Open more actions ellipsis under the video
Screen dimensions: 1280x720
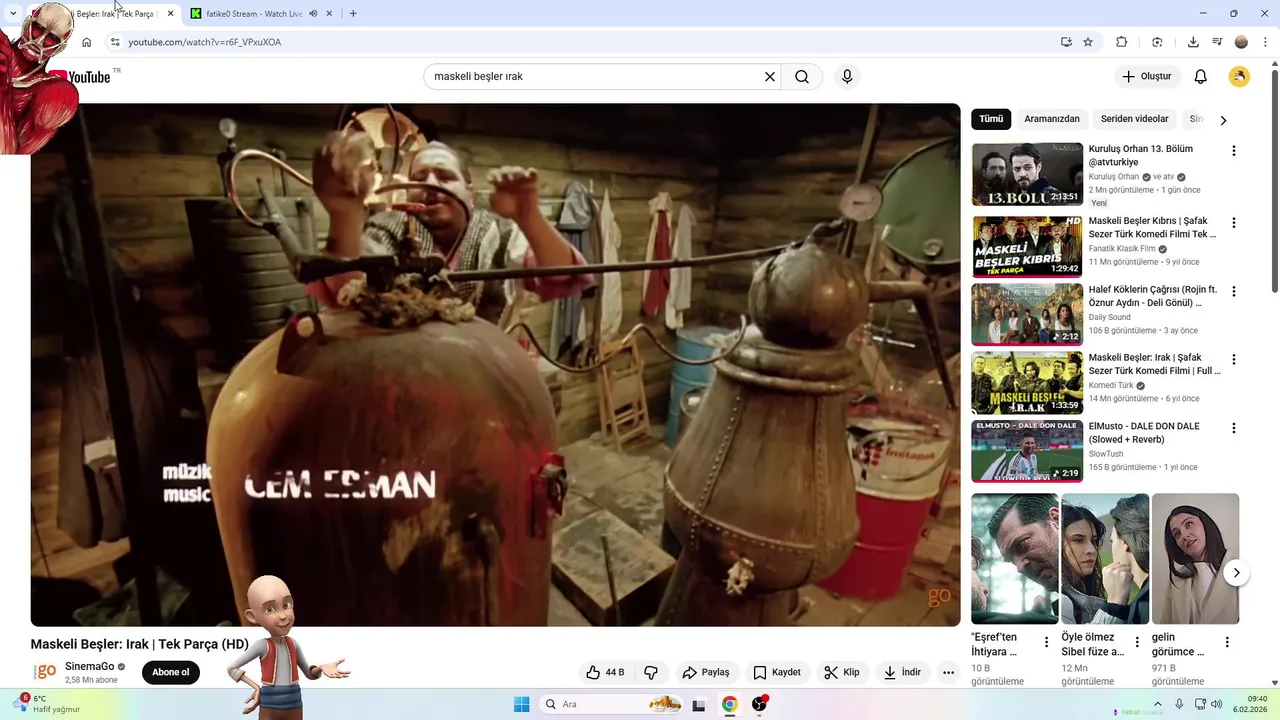(x=949, y=672)
